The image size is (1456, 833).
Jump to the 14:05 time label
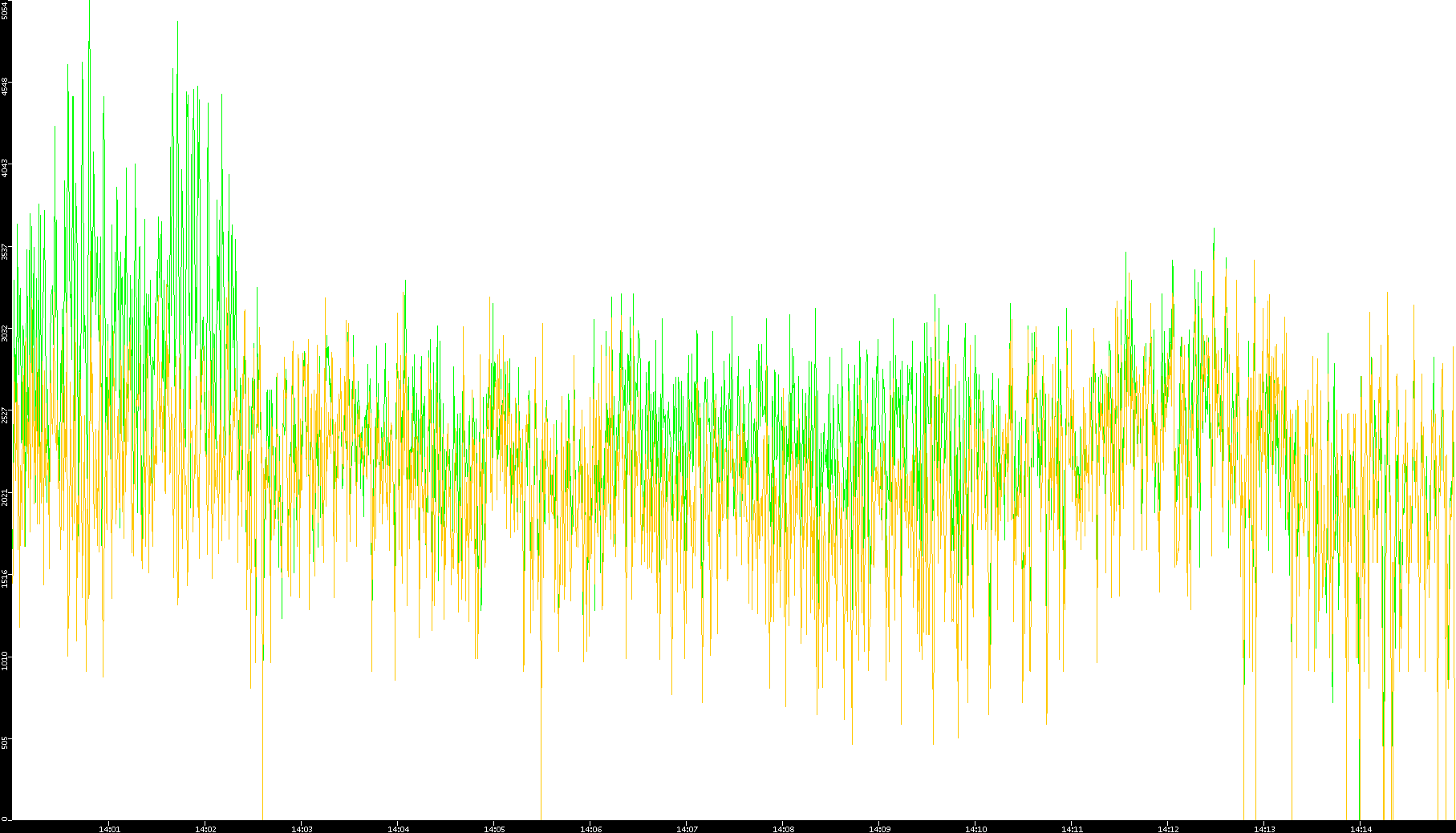pos(494,828)
